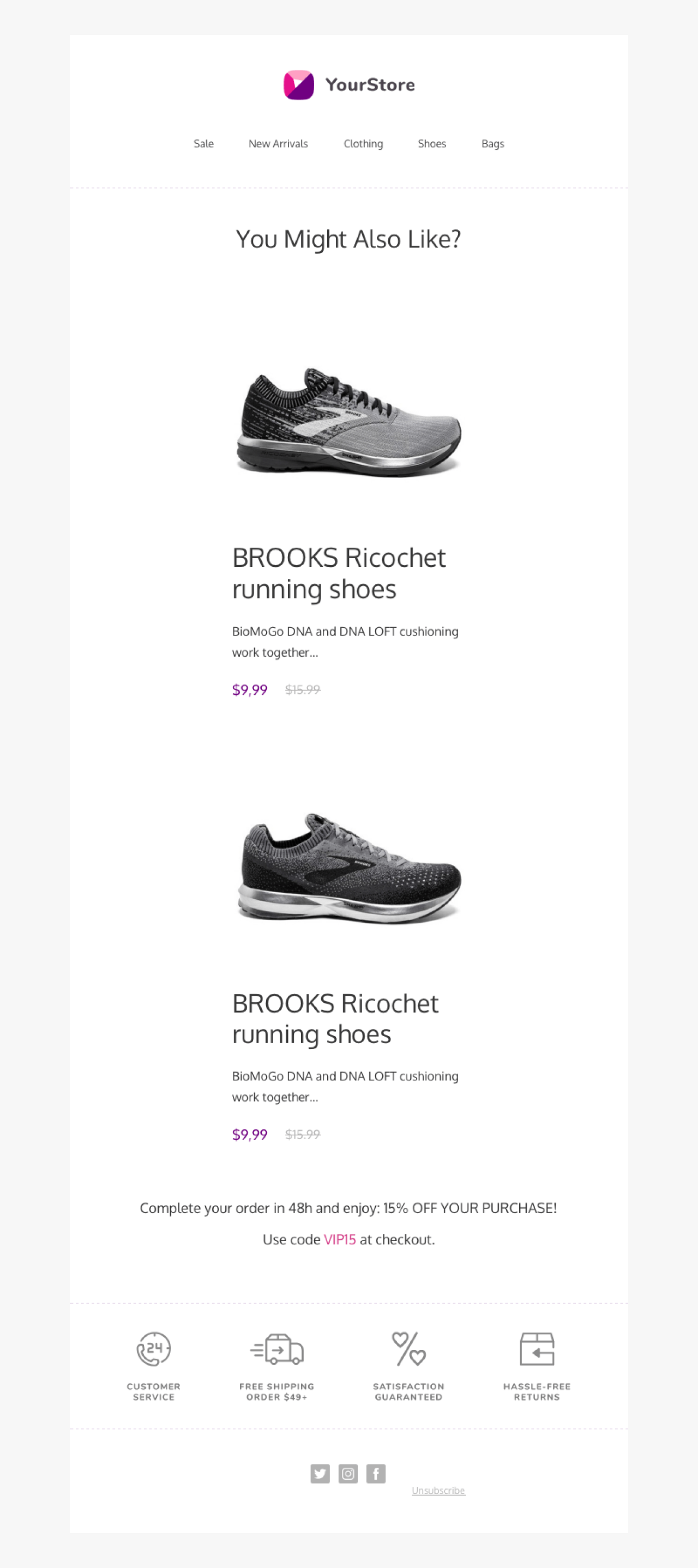Open the second BROOKS Ricochet product title
This screenshot has width=698, height=1568.
click(335, 1019)
